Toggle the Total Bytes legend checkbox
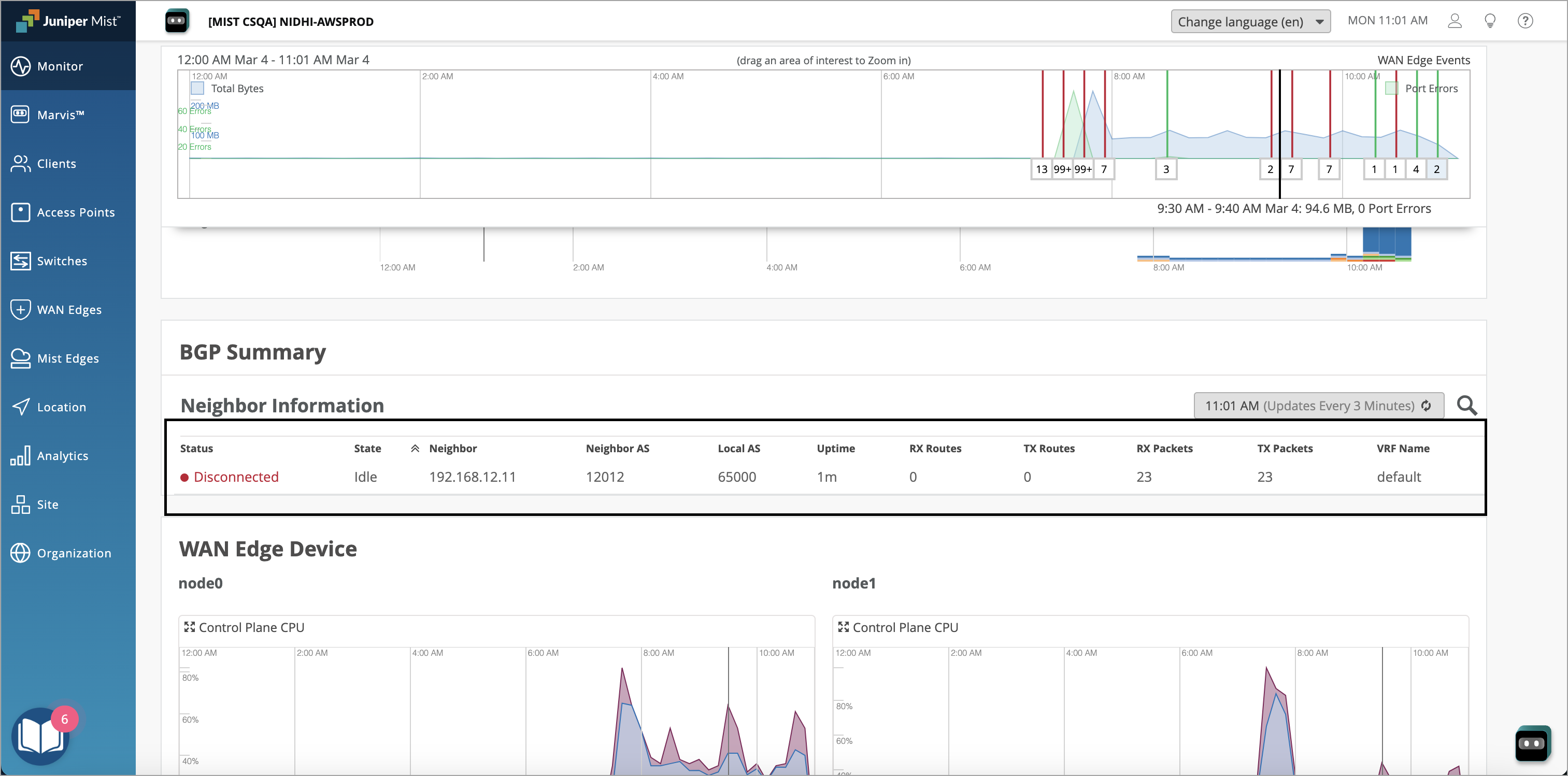The height and width of the screenshot is (776, 1568). pos(198,89)
